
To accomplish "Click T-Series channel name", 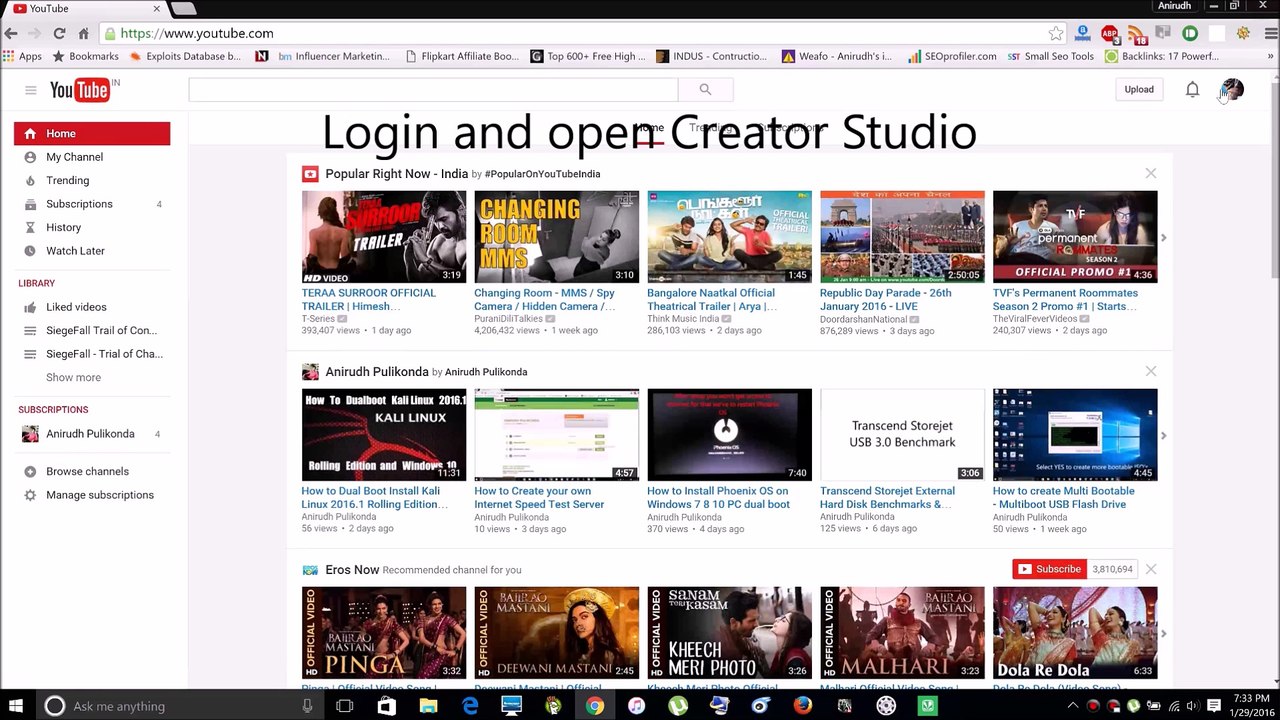I will pyautogui.click(x=318, y=319).
